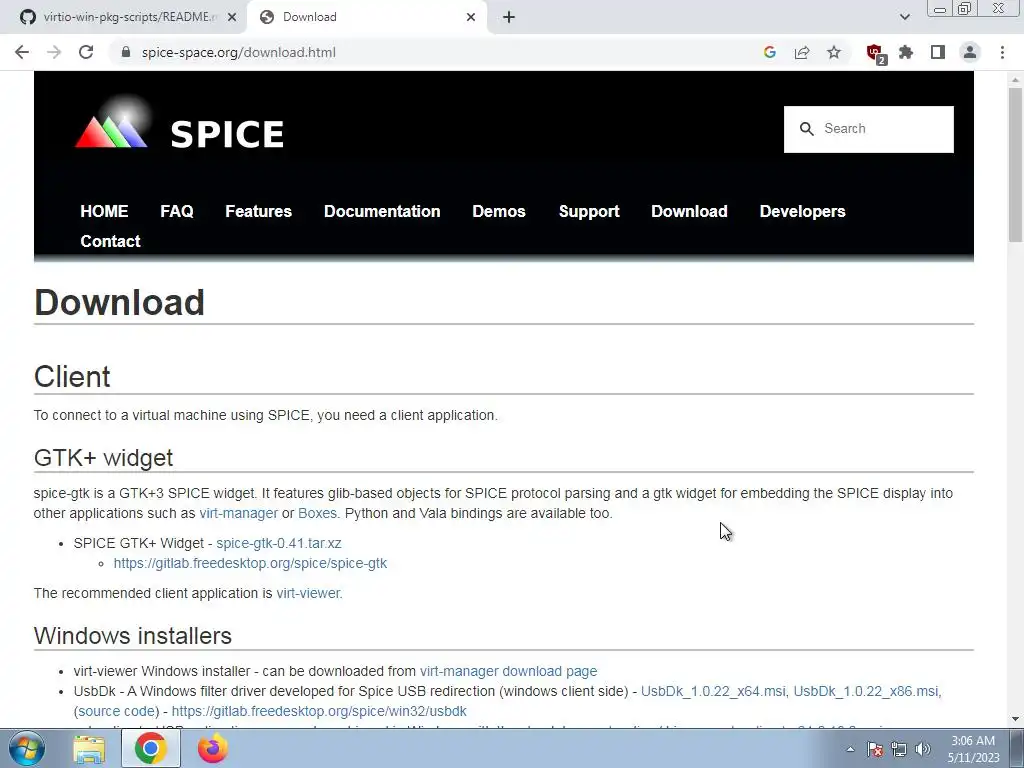Follow the virt-viewer link

308,593
